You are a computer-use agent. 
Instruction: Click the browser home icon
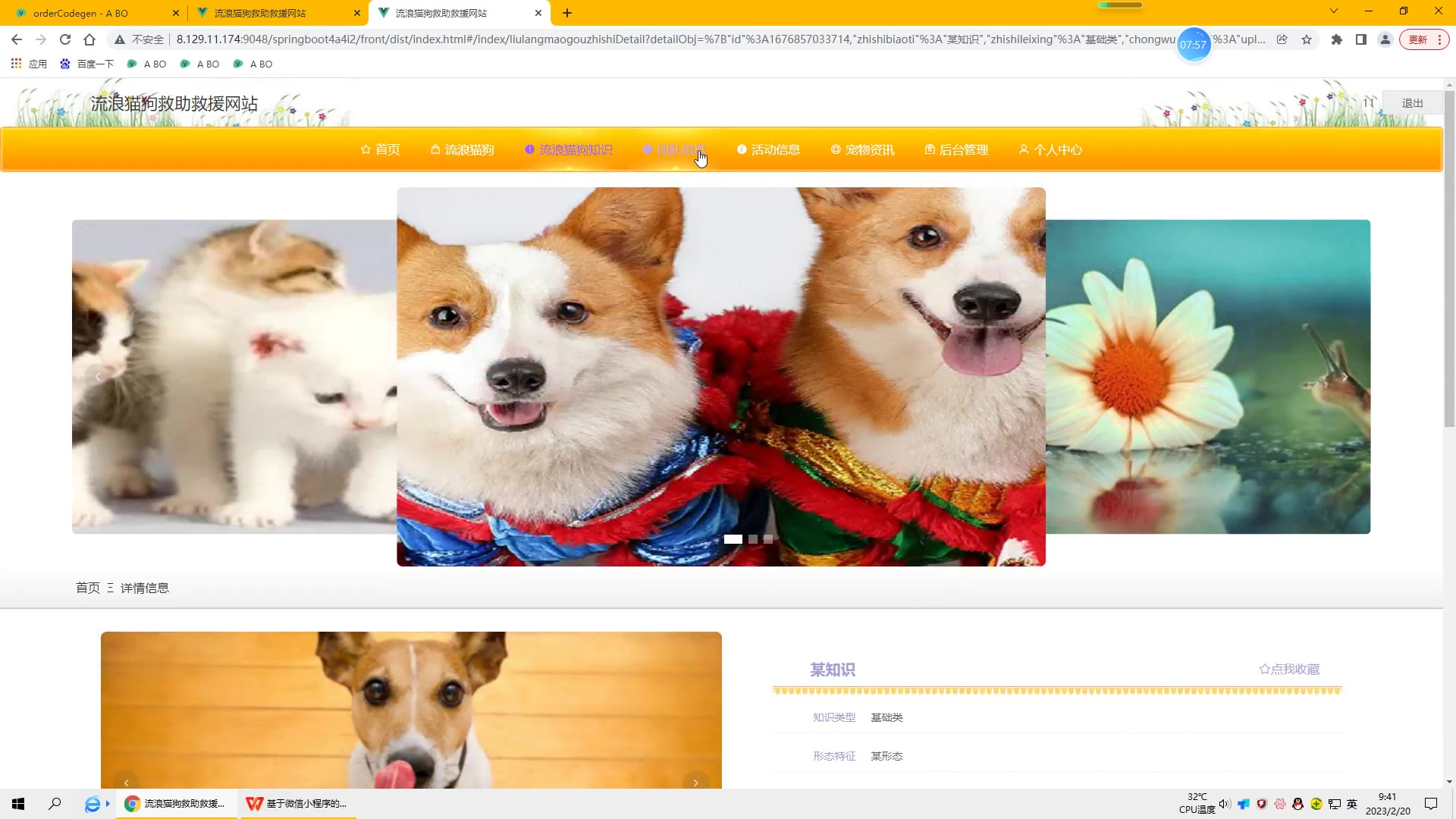coord(89,39)
